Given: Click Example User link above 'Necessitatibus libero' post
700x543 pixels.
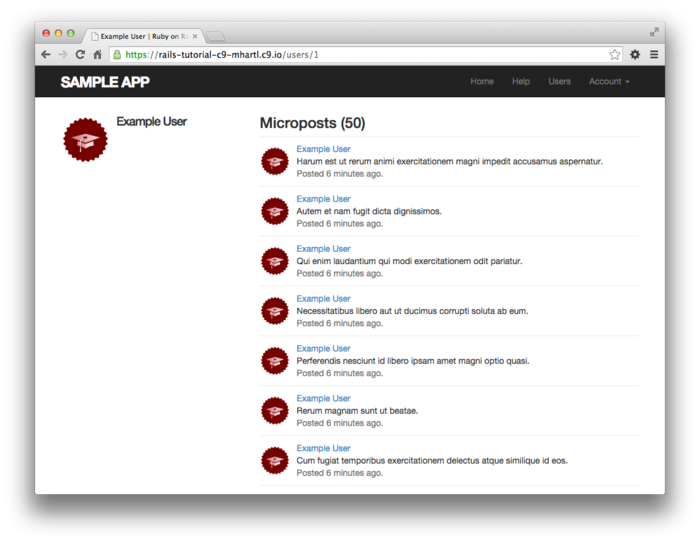Looking at the screenshot, I should coord(323,299).
